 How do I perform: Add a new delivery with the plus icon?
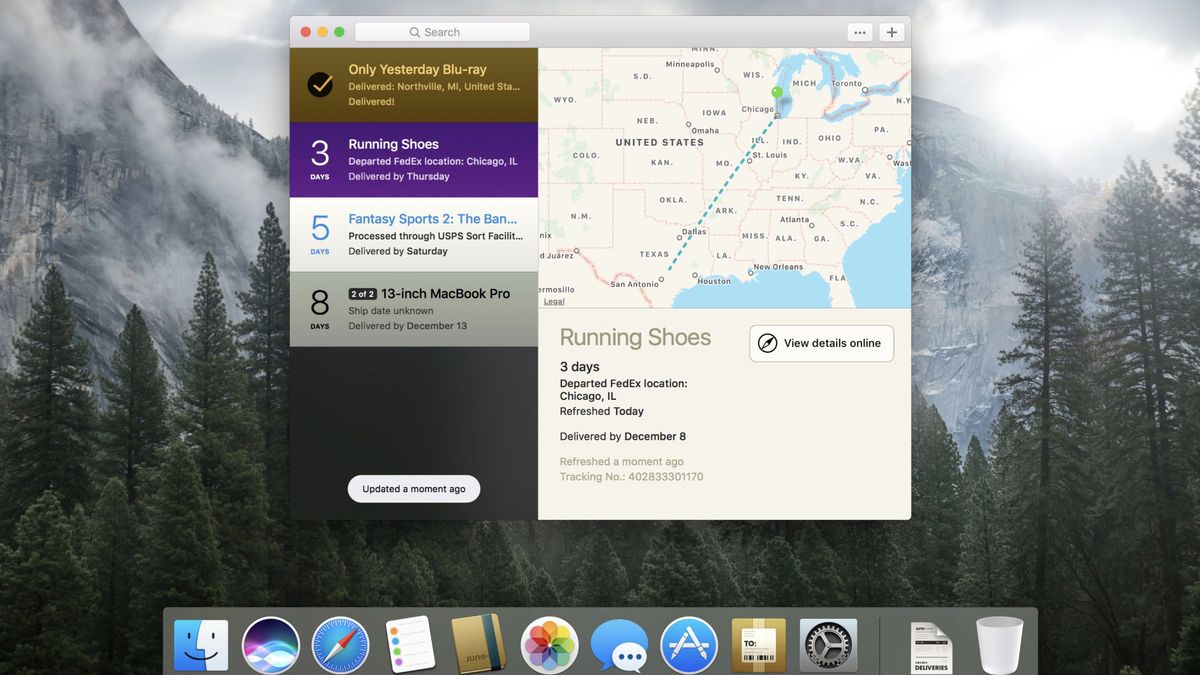(891, 31)
